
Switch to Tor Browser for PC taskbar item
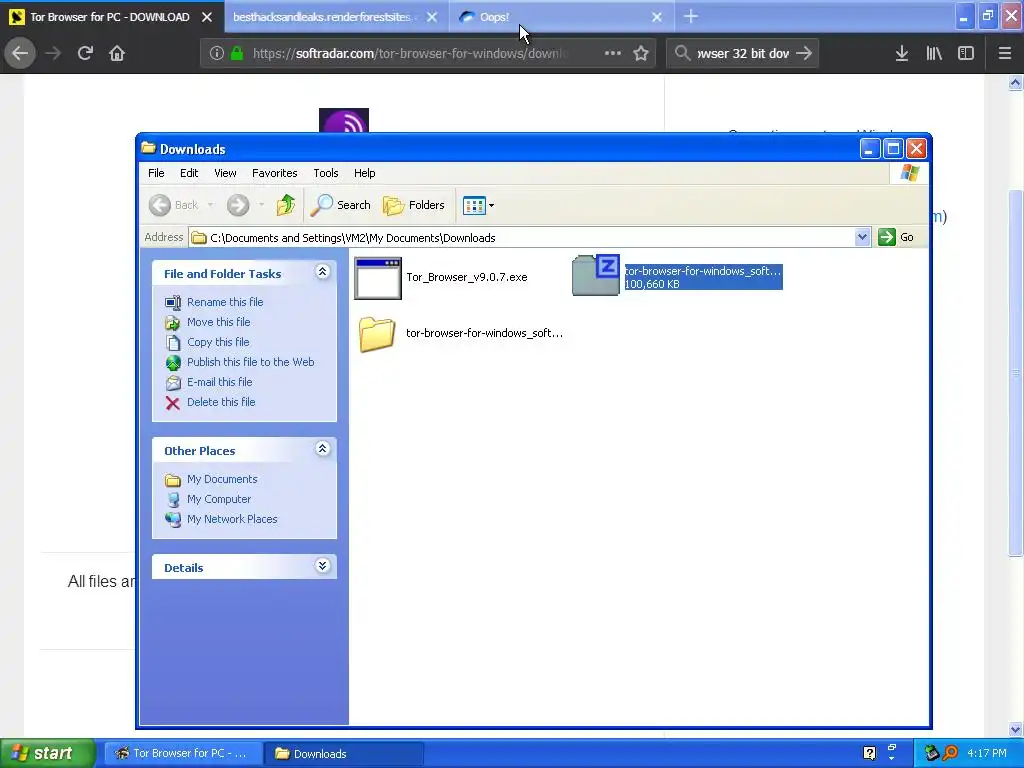click(182, 753)
